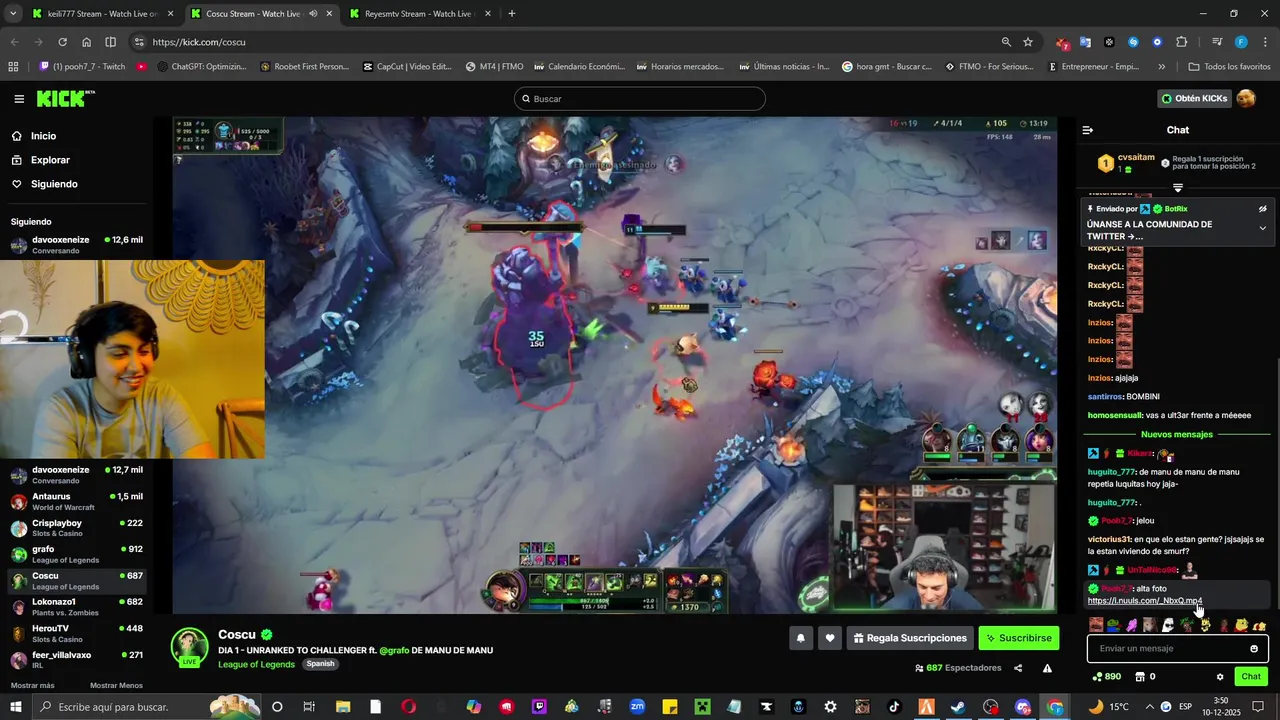Open Siguiendo in the sidebar
Viewport: 1280px width, 720px height.
click(54, 184)
